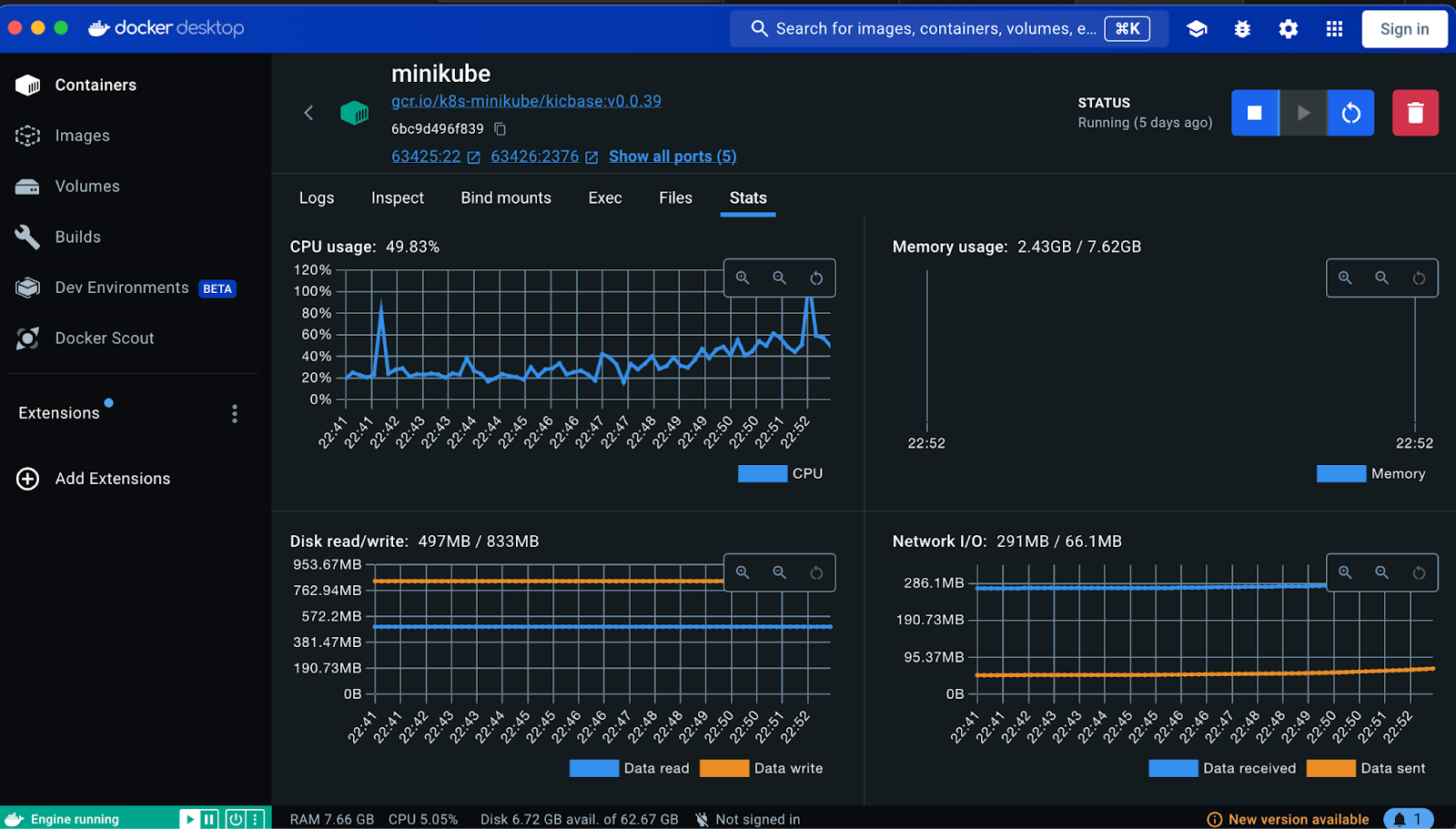Viewport: 1456px width, 829px height.
Task: Open the apps grid menu icon
Action: (1334, 29)
